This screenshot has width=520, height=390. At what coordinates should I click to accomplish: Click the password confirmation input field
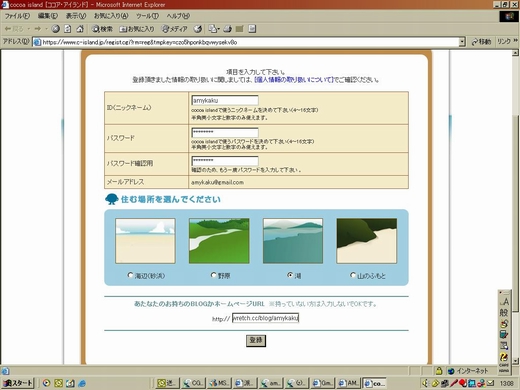pos(225,161)
